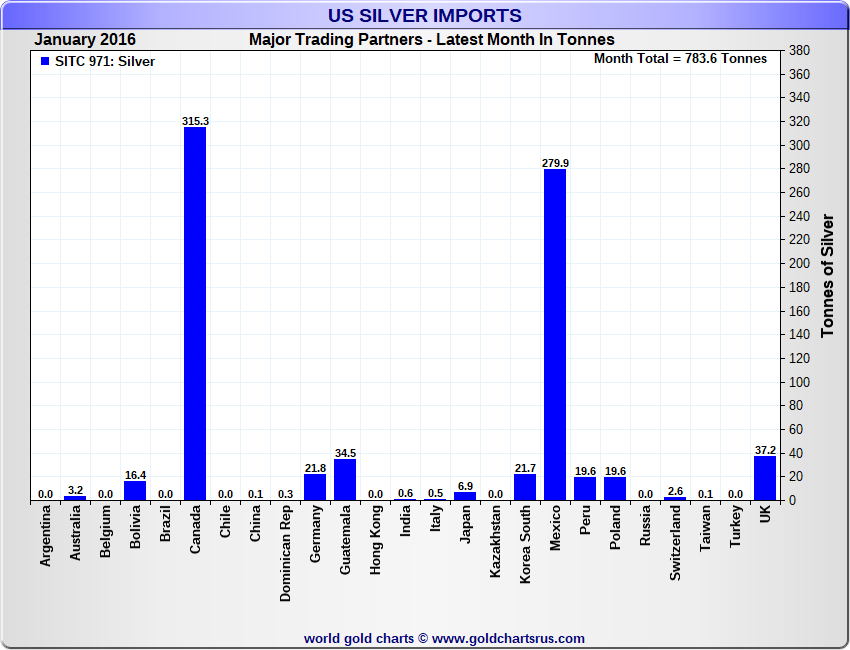Click the 'Peru' axis label
The image size is (850, 650).
point(585,520)
